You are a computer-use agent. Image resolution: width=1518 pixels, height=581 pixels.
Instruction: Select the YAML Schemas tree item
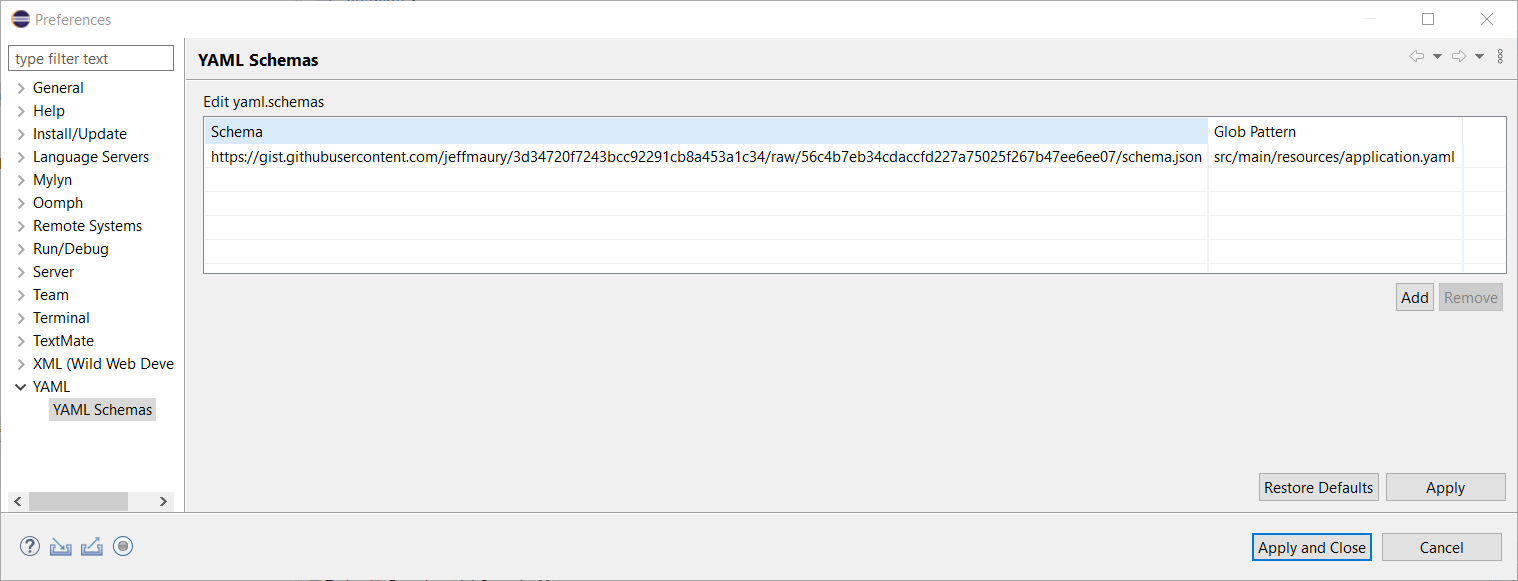pyautogui.click(x=102, y=409)
